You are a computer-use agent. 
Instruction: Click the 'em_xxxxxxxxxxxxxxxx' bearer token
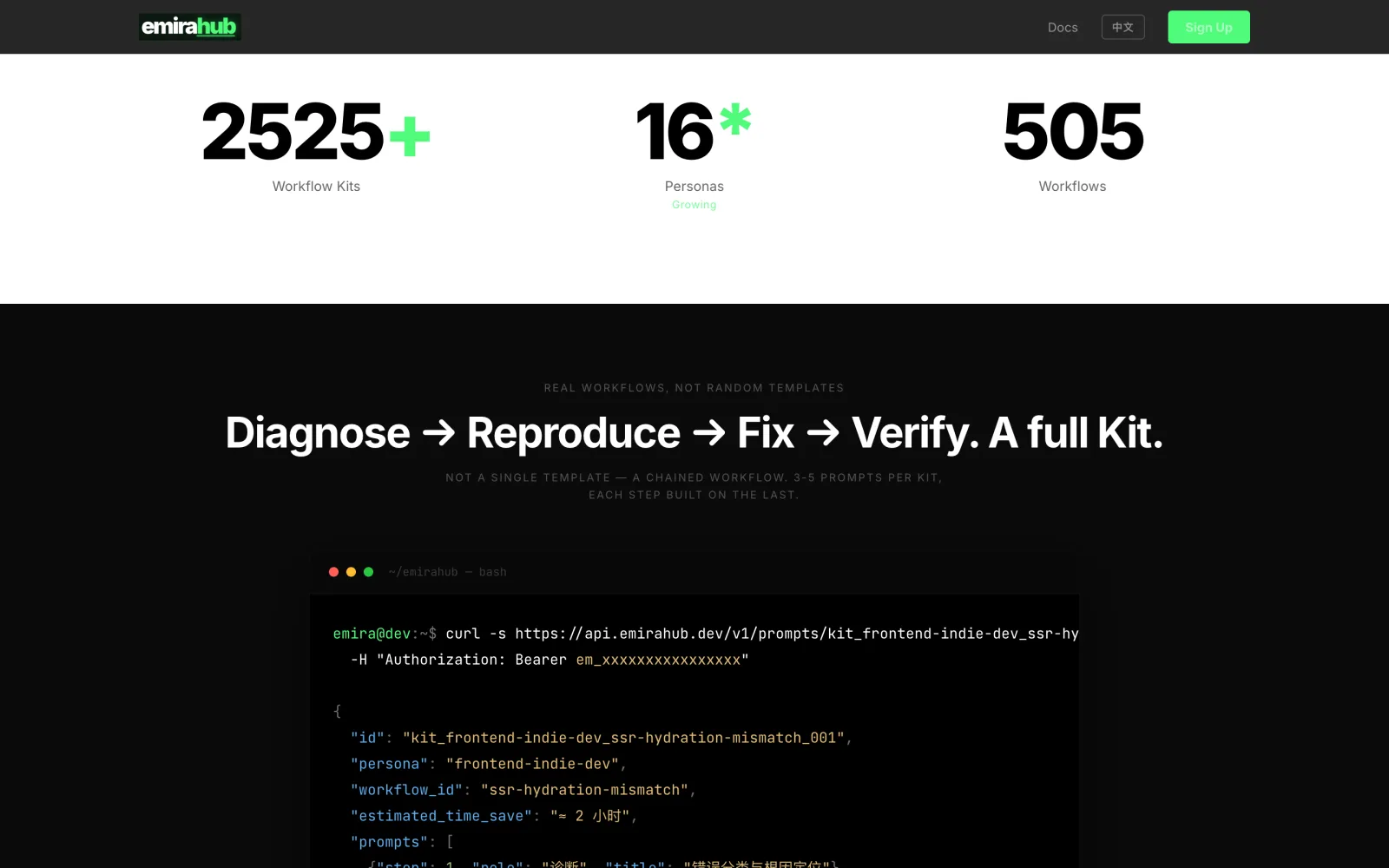point(658,660)
